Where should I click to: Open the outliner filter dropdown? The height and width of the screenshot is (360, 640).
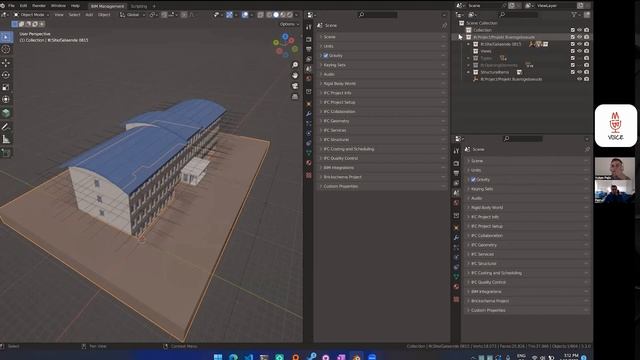click(575, 15)
